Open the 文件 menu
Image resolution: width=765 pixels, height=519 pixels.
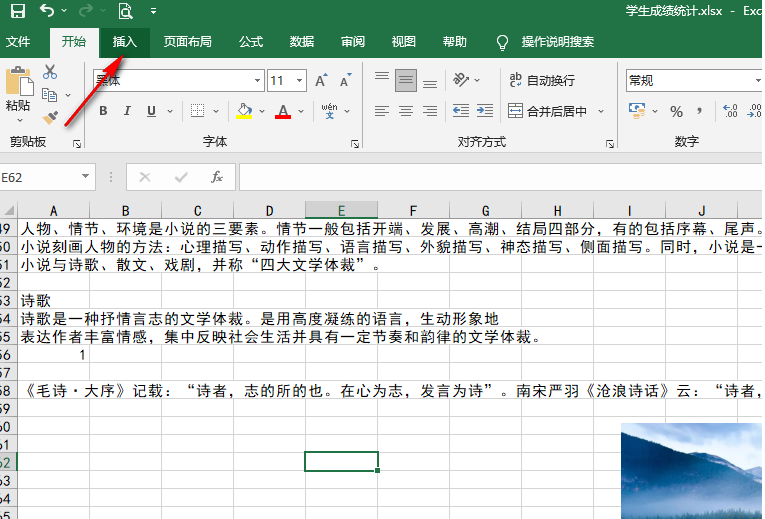click(x=18, y=42)
